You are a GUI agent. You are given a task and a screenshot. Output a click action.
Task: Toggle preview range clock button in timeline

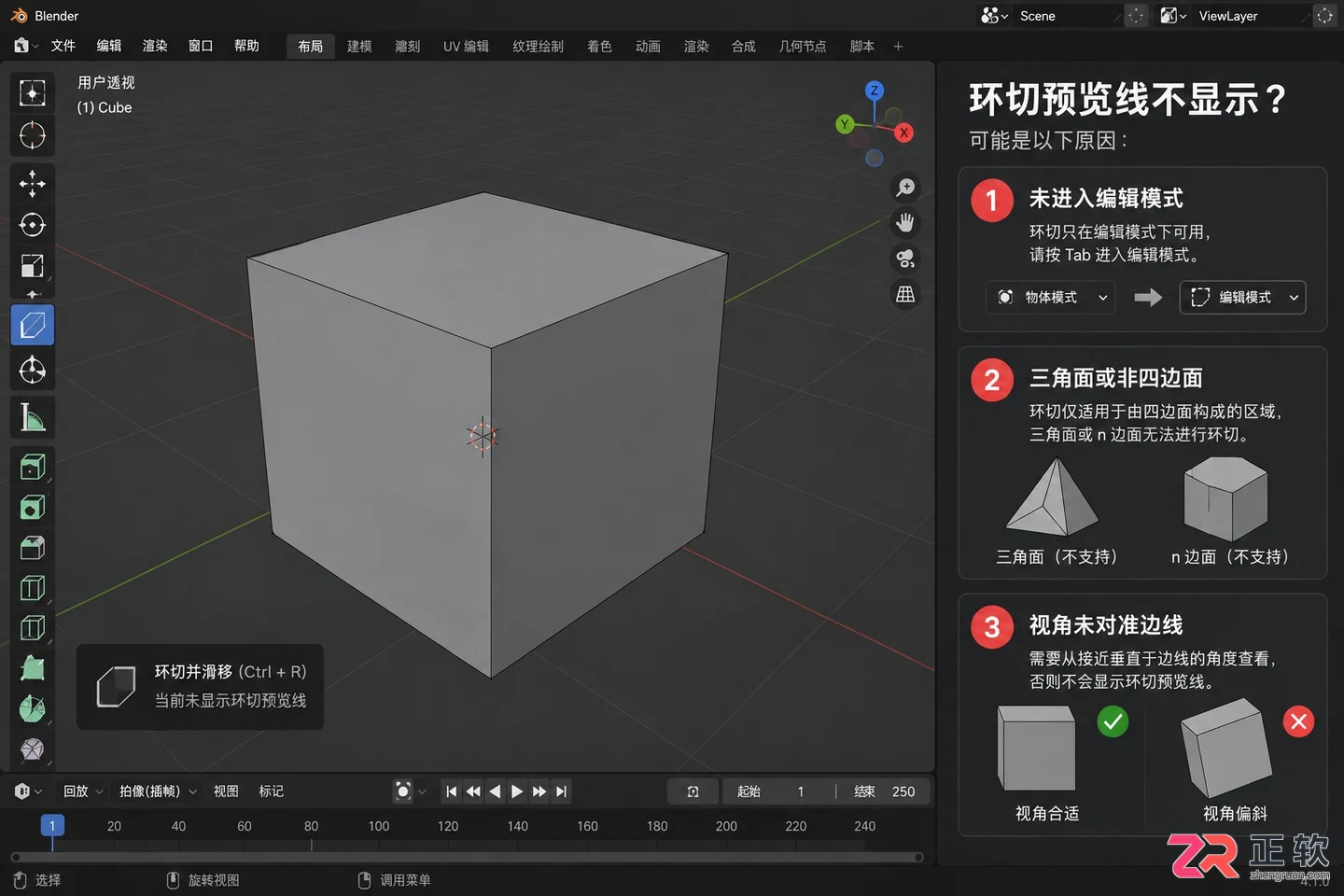click(693, 791)
